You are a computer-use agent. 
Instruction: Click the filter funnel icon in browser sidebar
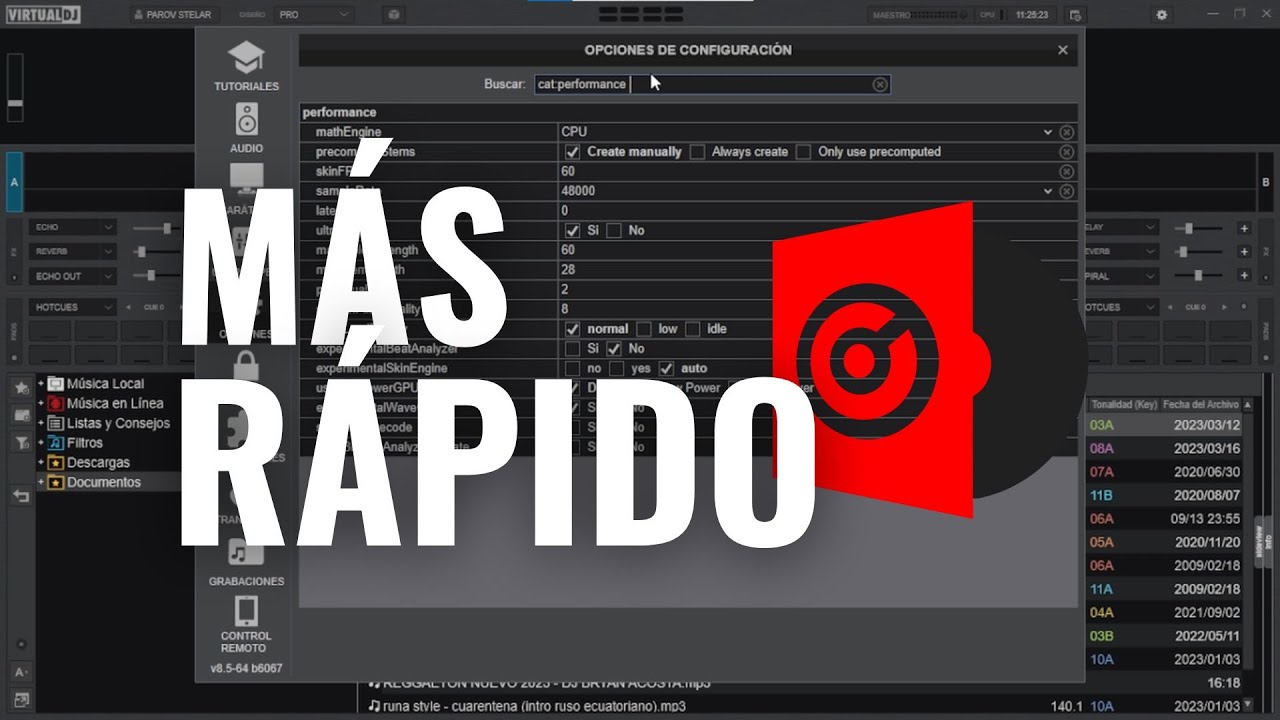[x=21, y=443]
